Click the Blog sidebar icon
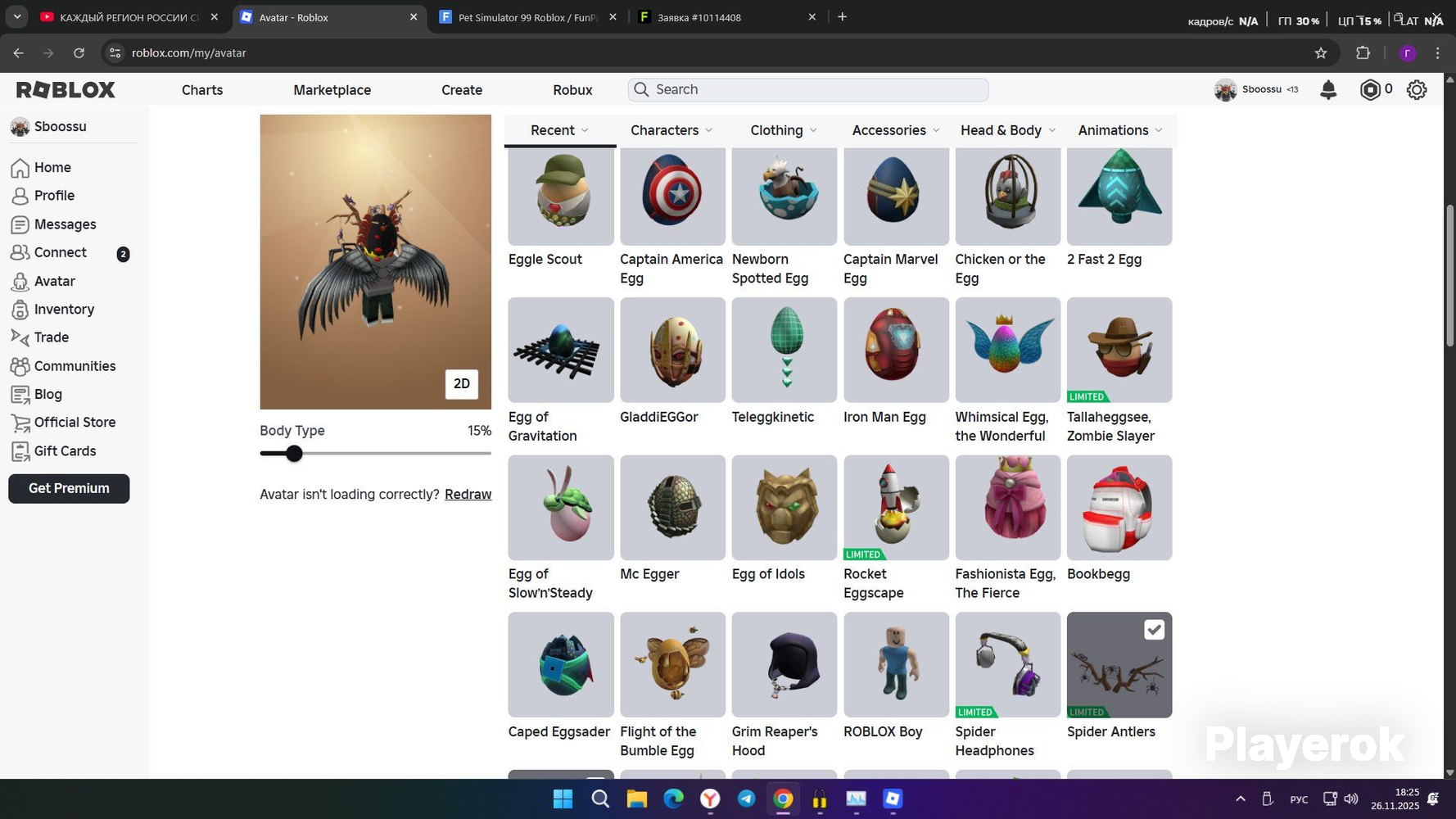This screenshot has width=1456, height=819. click(20, 395)
